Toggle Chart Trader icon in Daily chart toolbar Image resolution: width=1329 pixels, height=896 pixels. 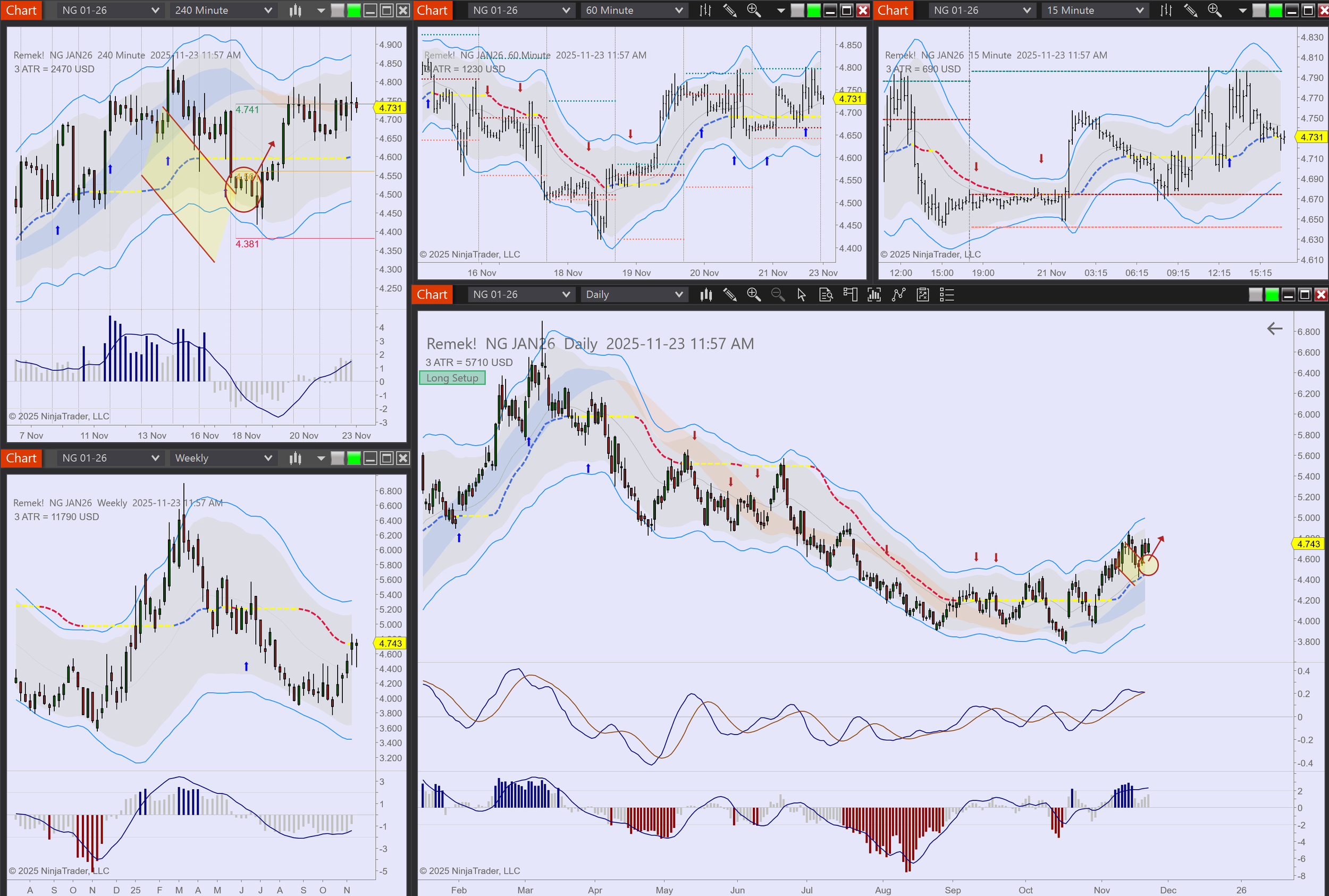coord(850,295)
